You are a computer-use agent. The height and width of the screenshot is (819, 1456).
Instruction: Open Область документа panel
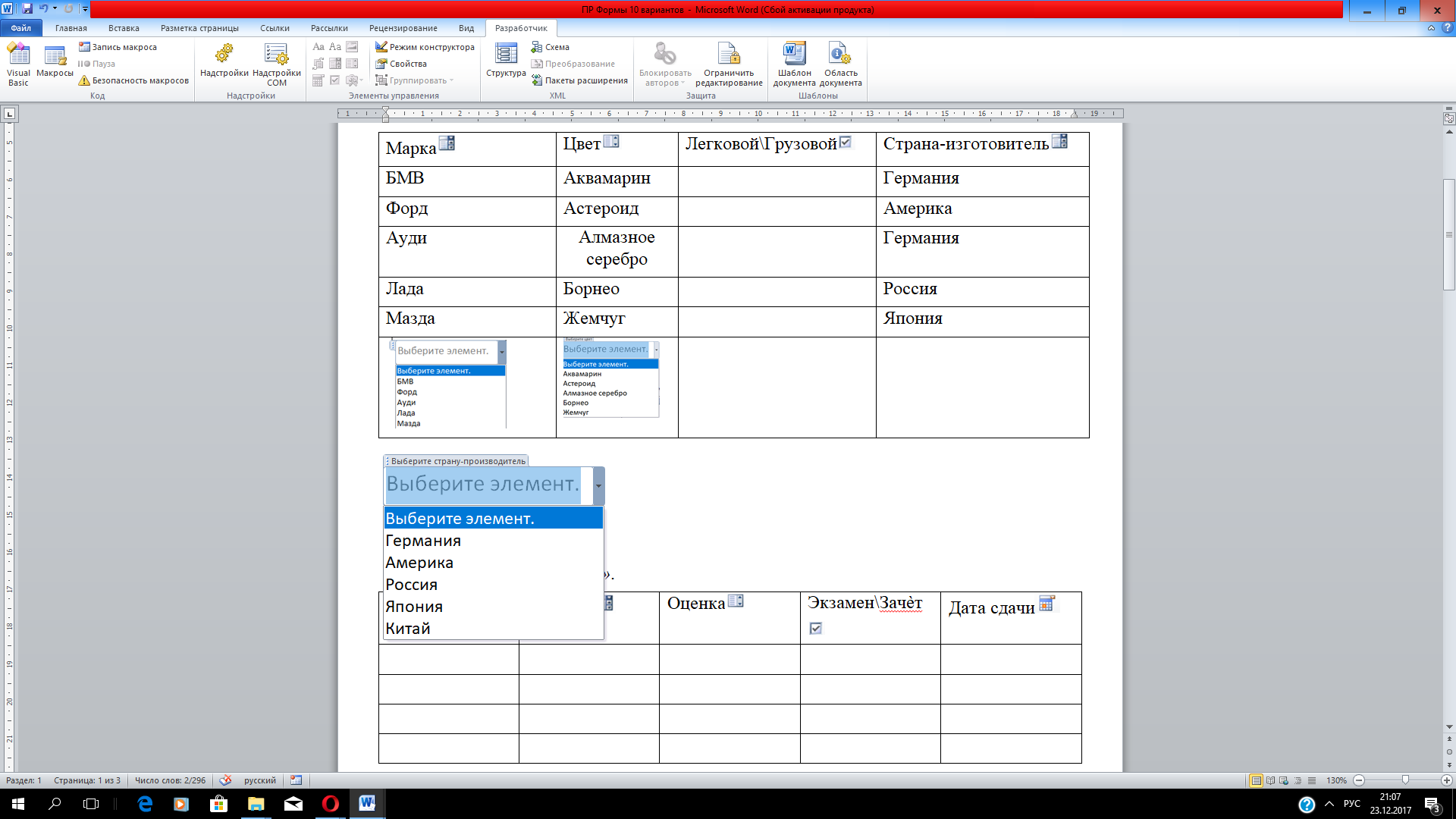pos(840,64)
